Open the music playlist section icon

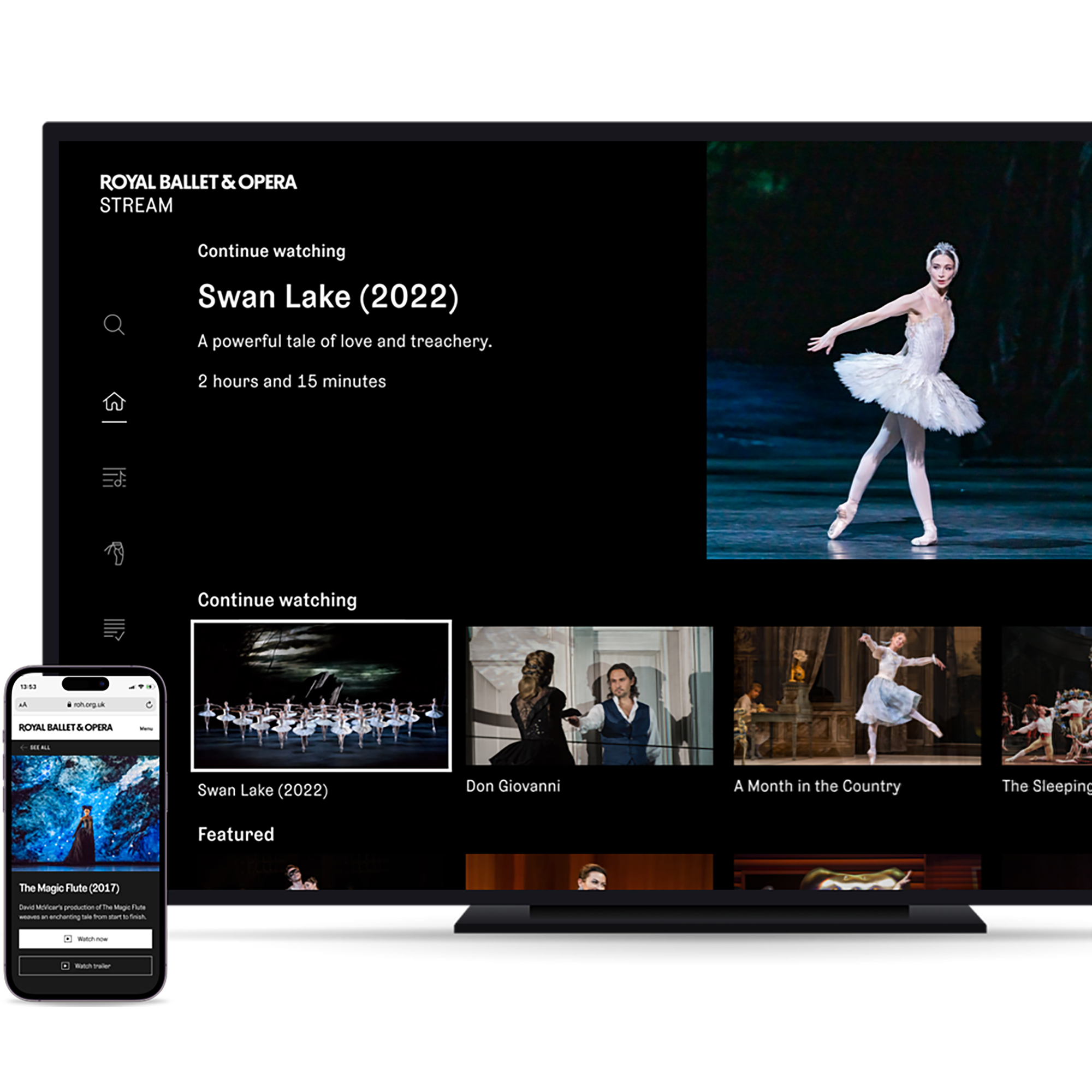pyautogui.click(x=115, y=479)
